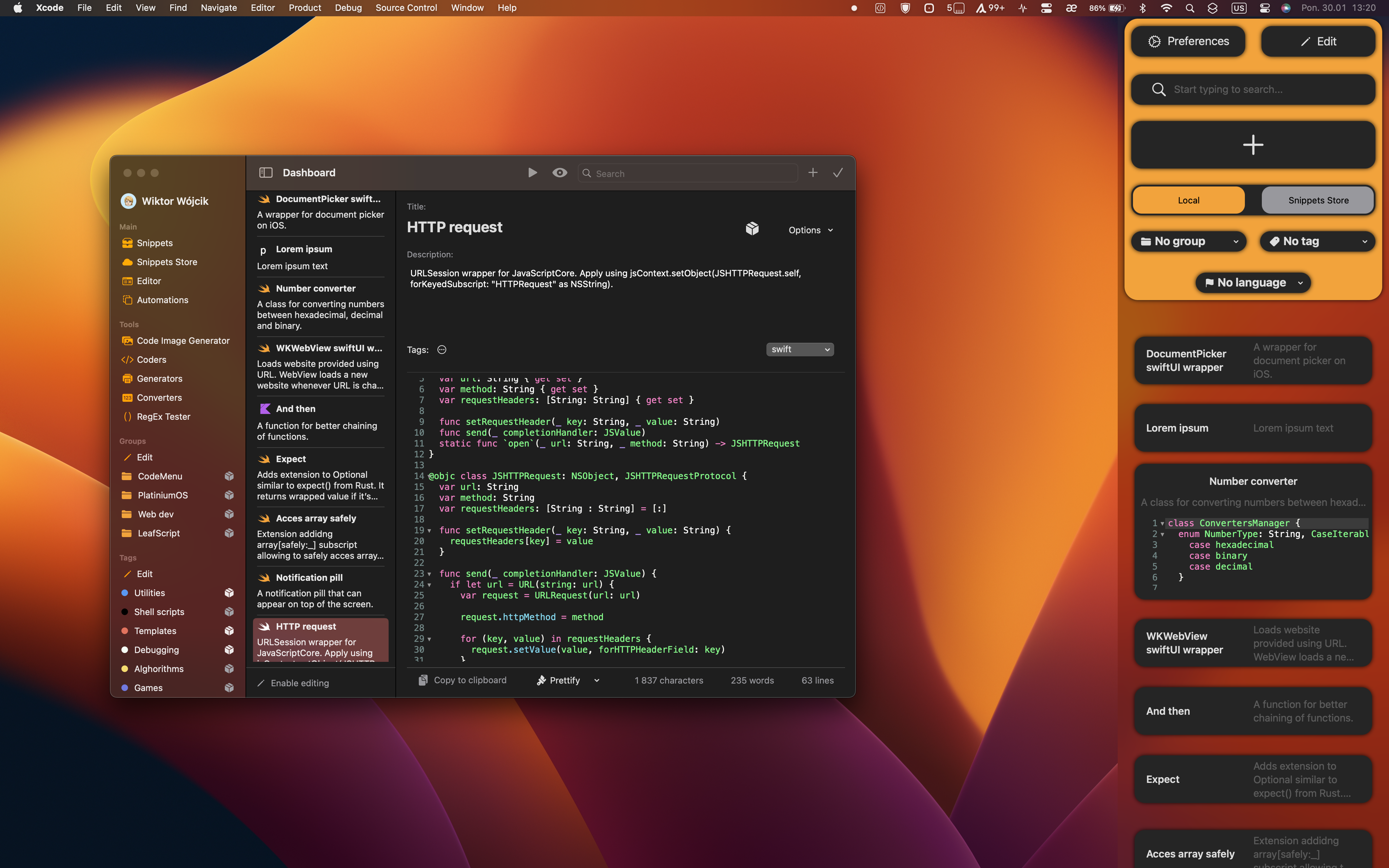The height and width of the screenshot is (868, 1389).
Task: Collapse code fold arrow at line 29
Action: 429,639
